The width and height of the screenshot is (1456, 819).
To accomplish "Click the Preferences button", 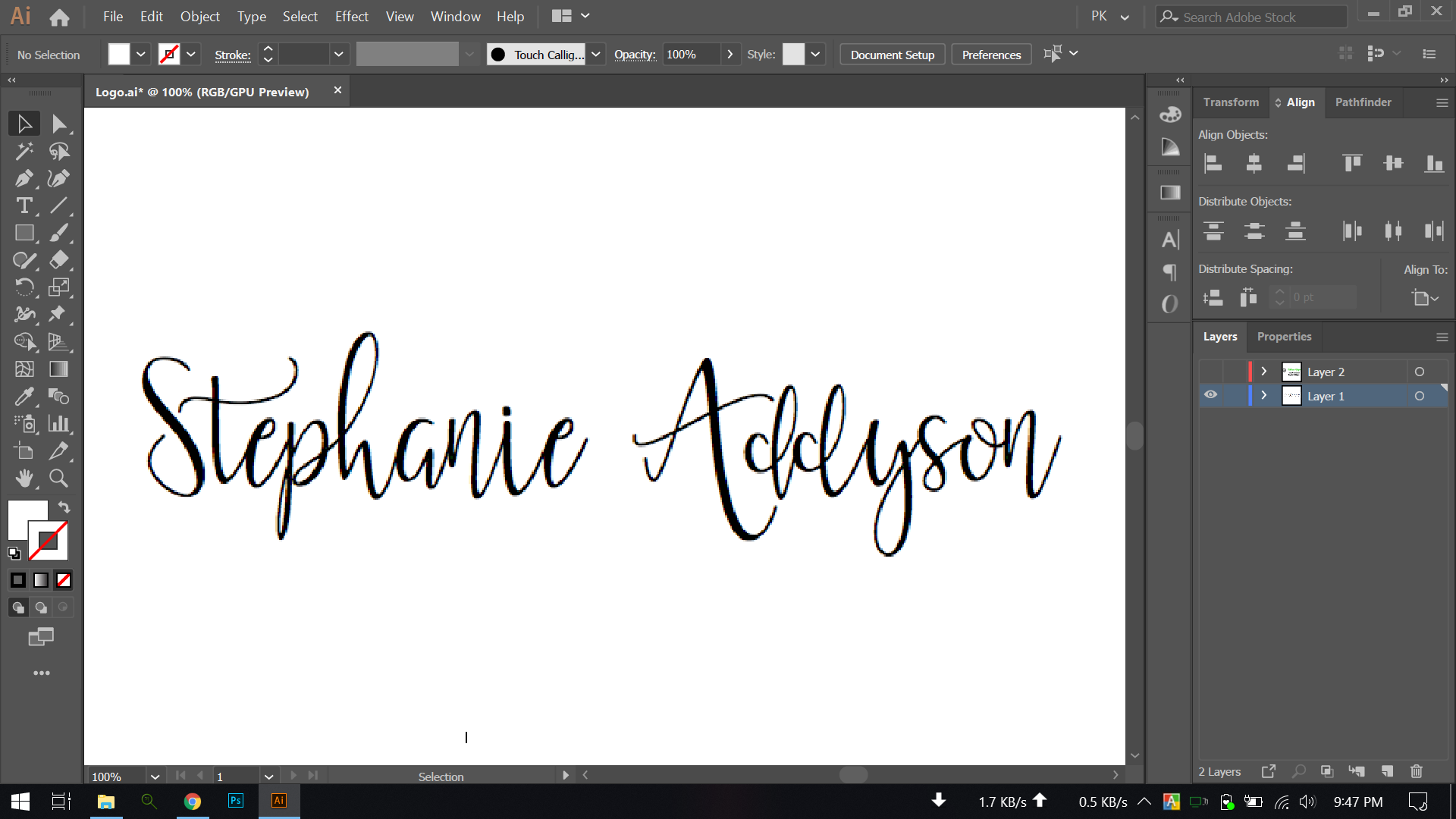I will pos(991,55).
